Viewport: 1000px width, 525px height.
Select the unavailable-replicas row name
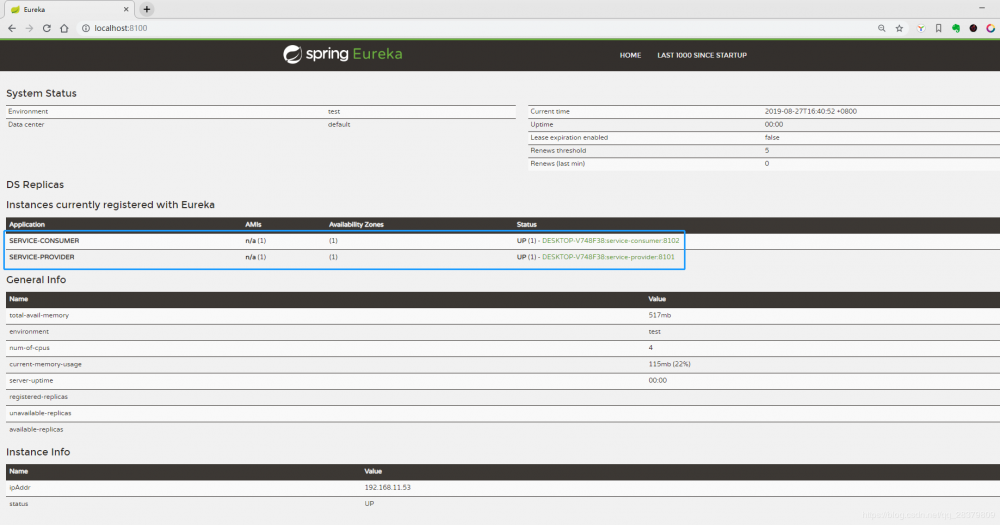click(40, 413)
